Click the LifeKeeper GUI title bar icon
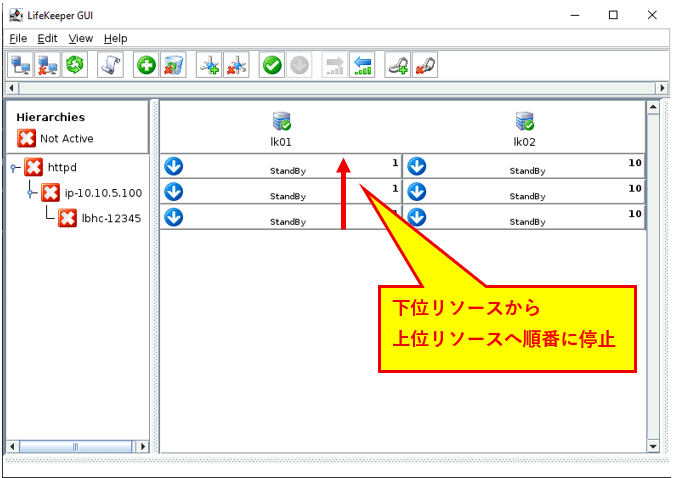 point(16,15)
